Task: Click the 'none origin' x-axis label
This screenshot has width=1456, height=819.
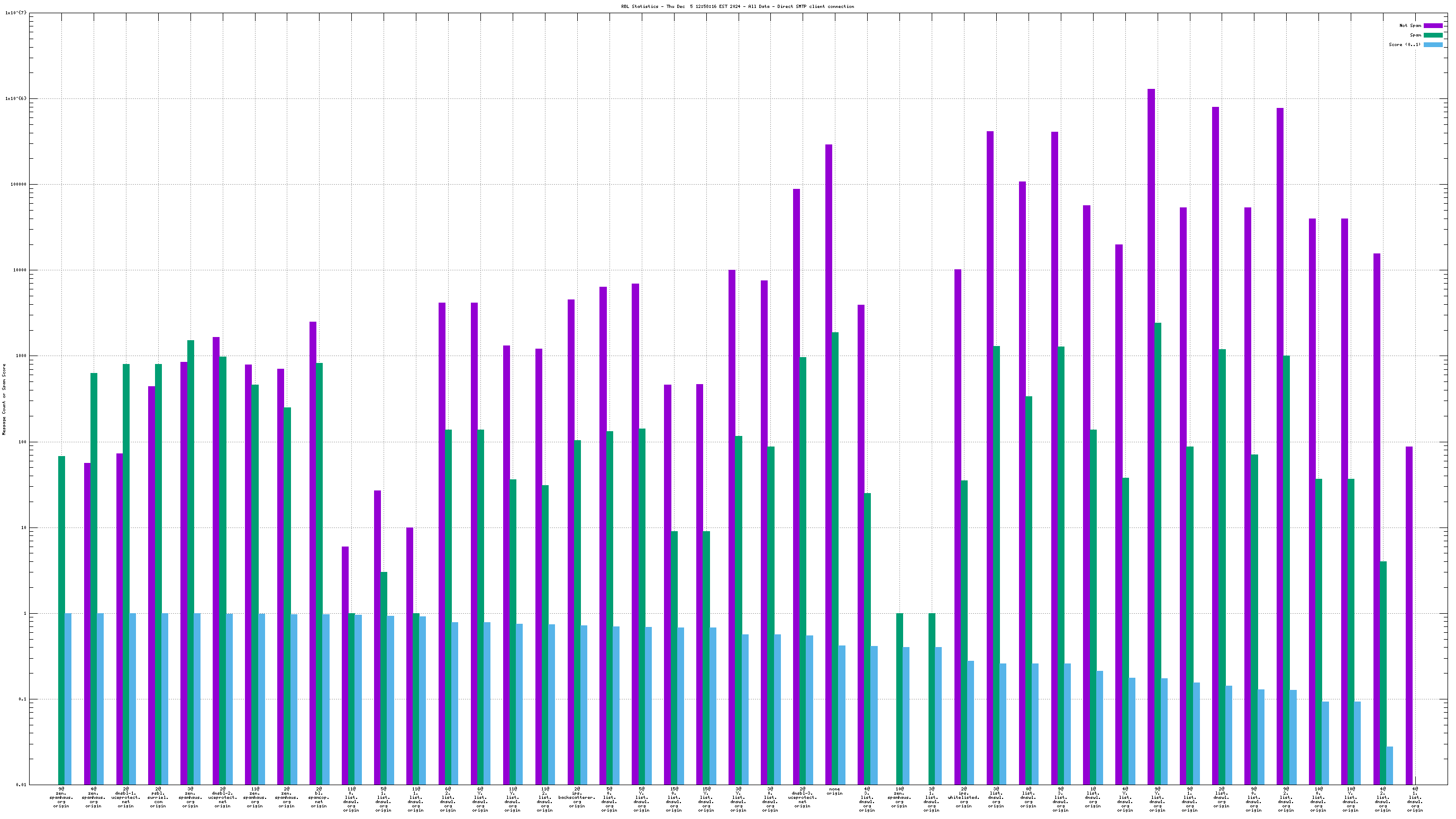Action: [834, 791]
